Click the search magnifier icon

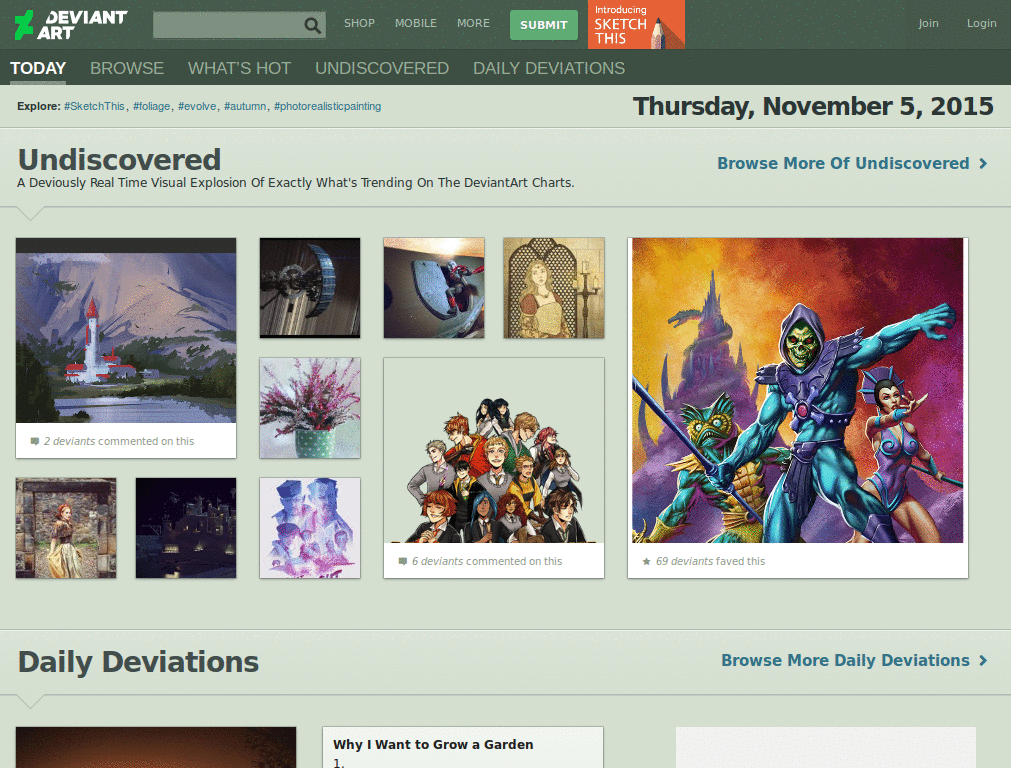click(x=313, y=25)
